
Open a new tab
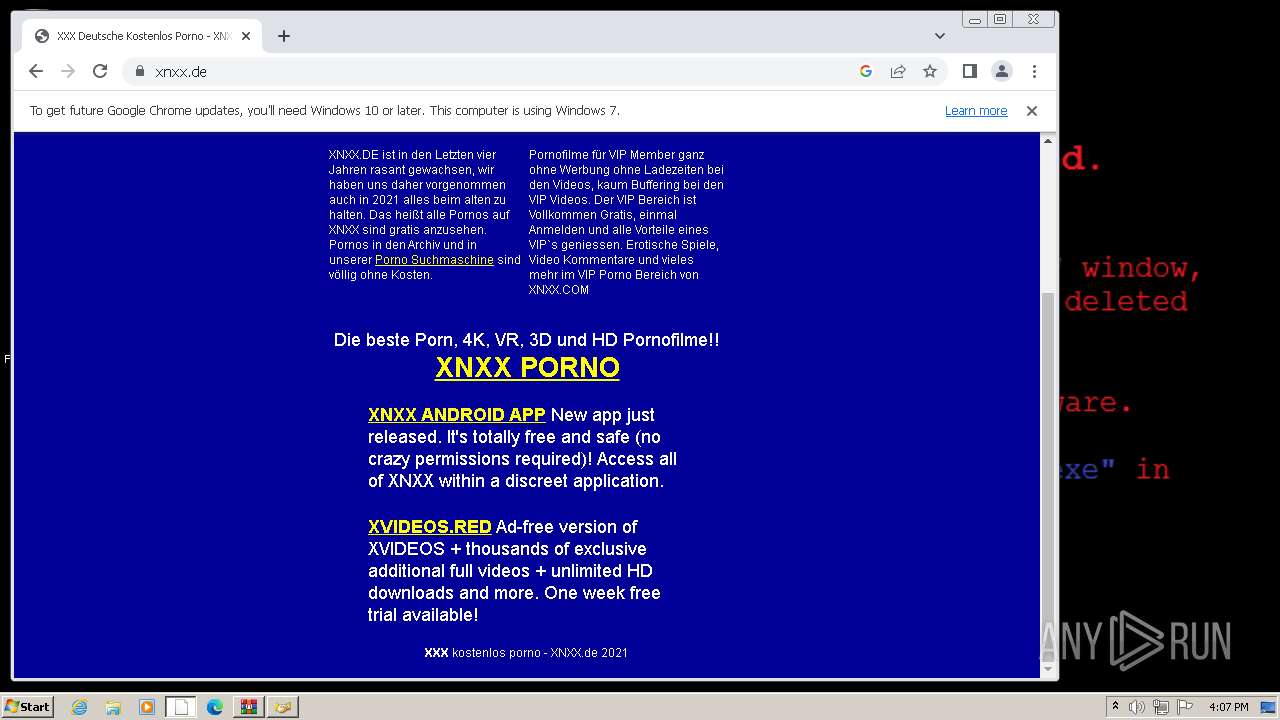click(284, 36)
